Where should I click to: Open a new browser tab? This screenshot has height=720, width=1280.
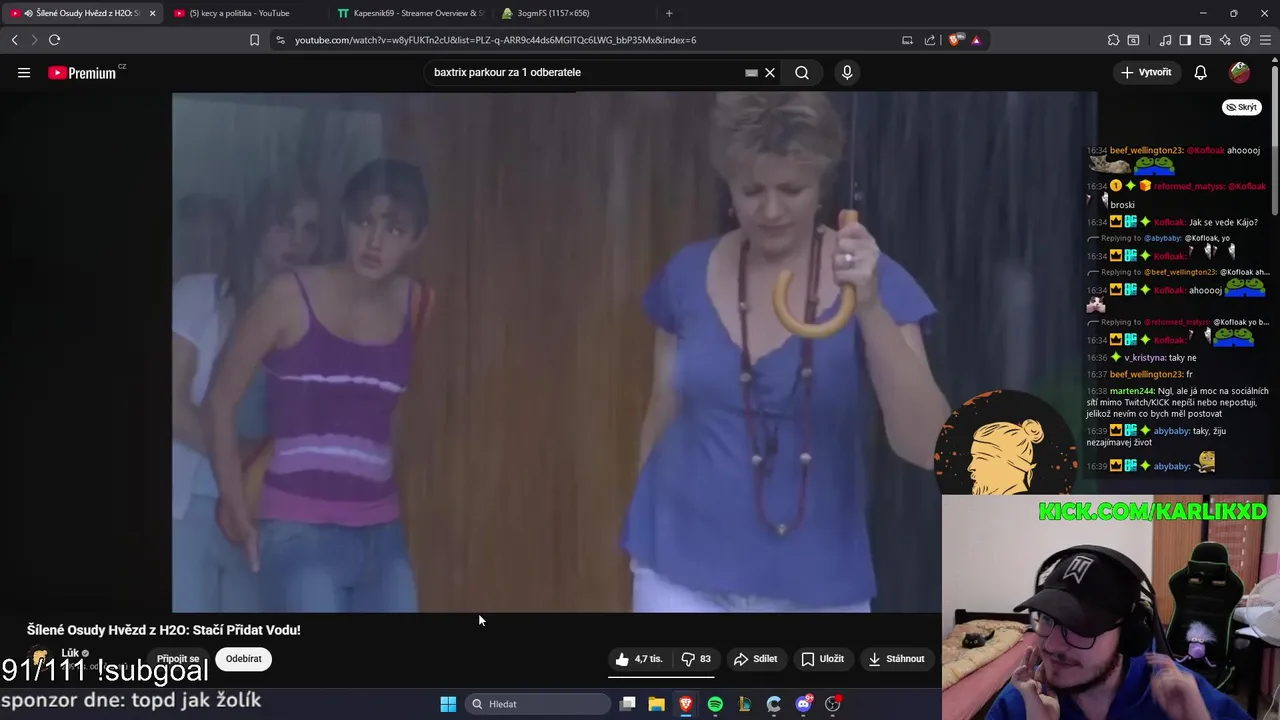(x=669, y=13)
